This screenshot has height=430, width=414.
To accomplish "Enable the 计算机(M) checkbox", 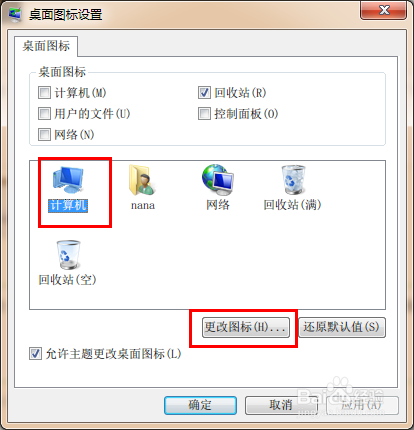I will click(x=44, y=93).
